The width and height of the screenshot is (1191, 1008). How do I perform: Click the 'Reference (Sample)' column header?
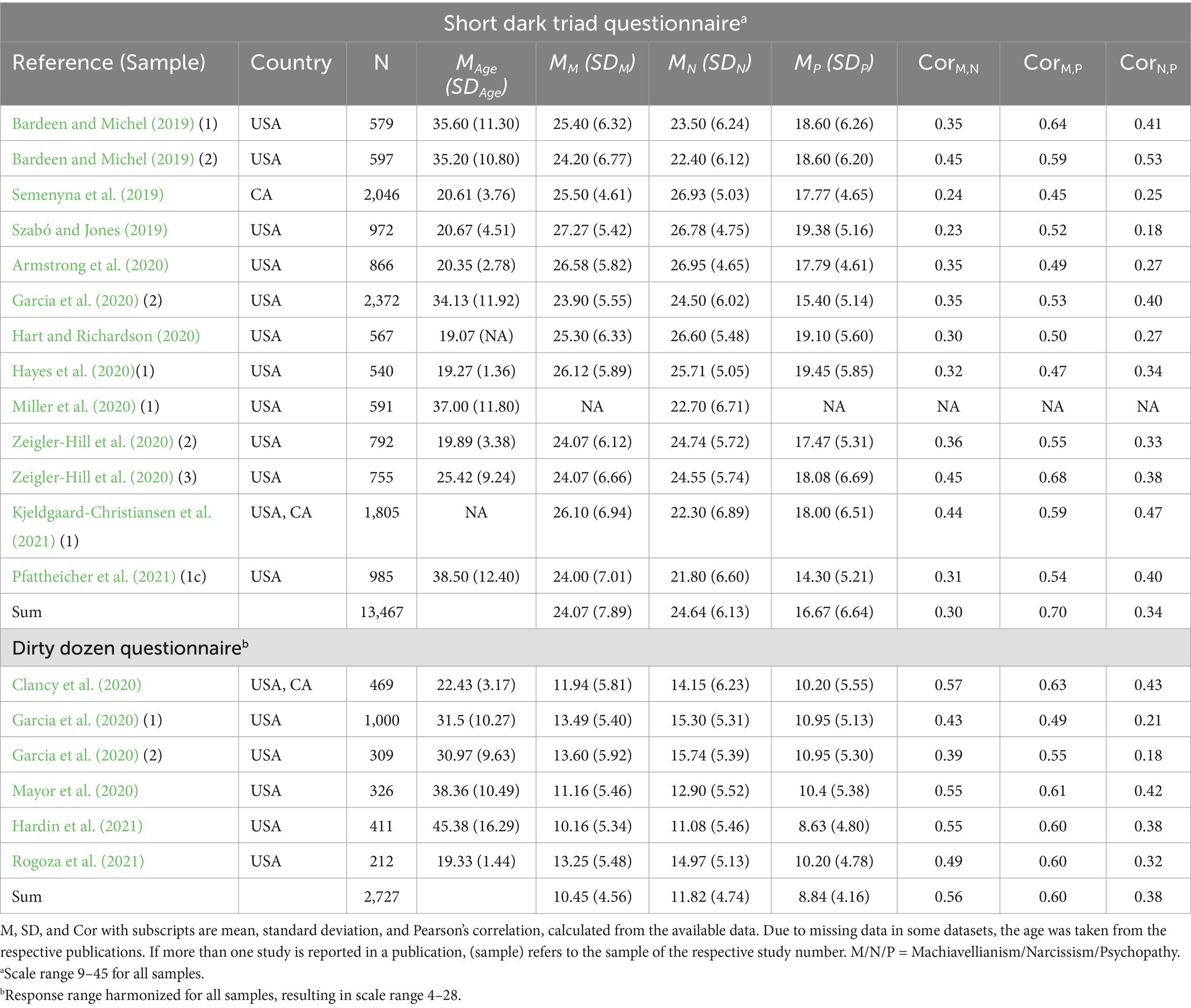tap(109, 62)
